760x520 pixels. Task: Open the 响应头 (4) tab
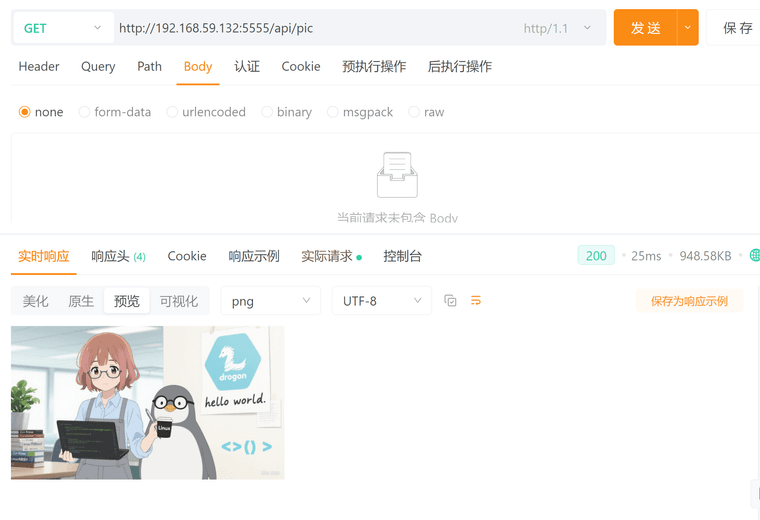118,256
